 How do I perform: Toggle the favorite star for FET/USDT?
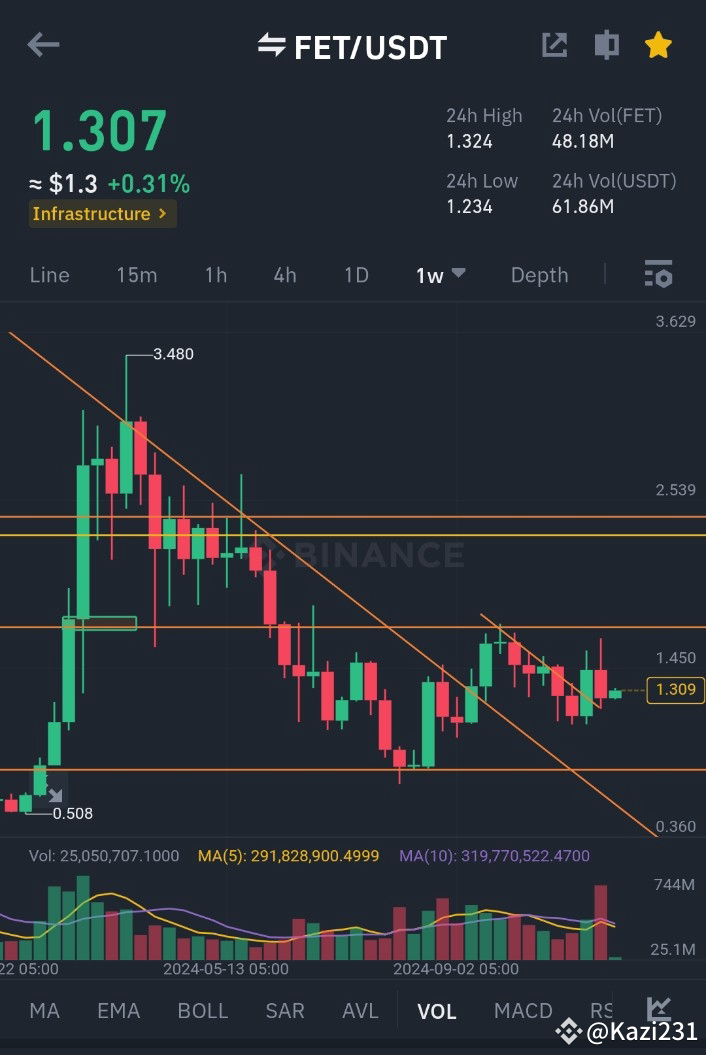pyautogui.click(x=658, y=45)
